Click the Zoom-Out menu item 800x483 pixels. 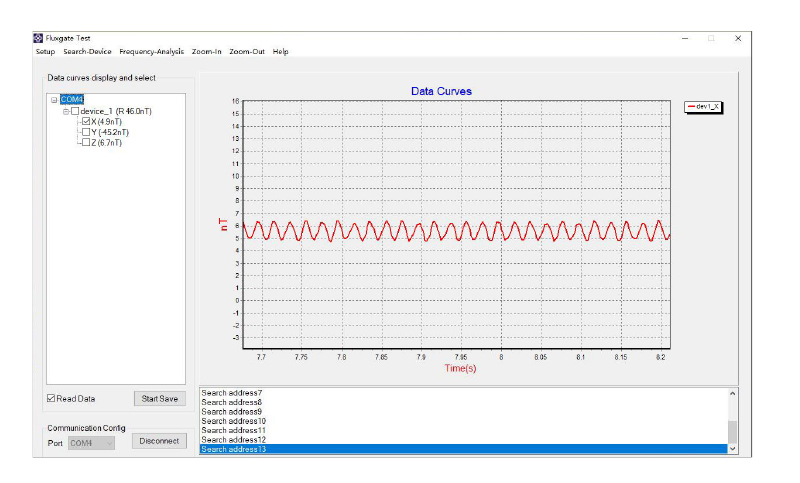247,52
